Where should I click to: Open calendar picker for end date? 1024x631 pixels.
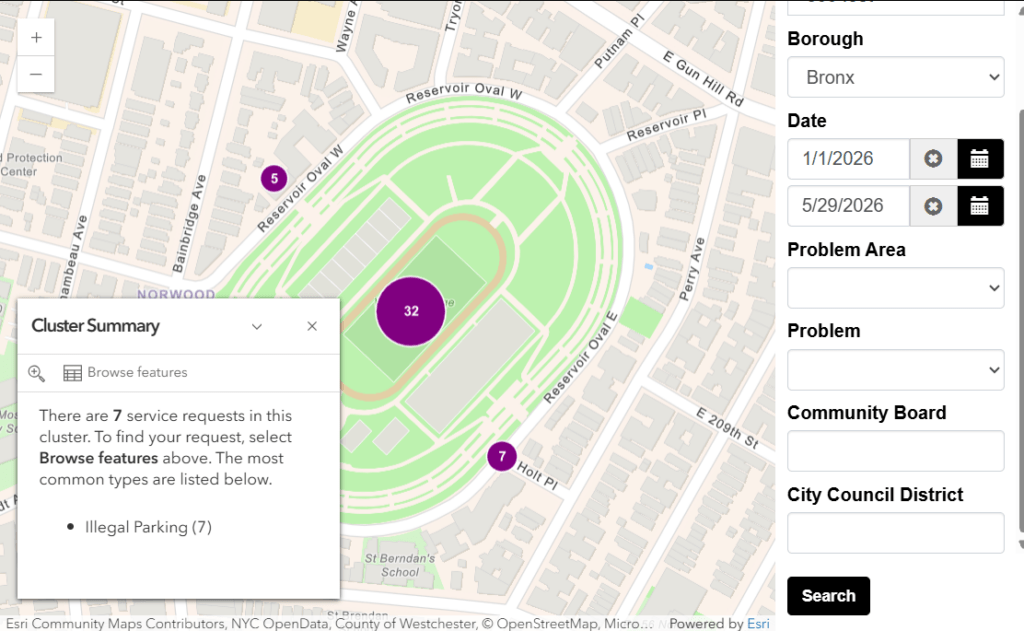coord(980,206)
